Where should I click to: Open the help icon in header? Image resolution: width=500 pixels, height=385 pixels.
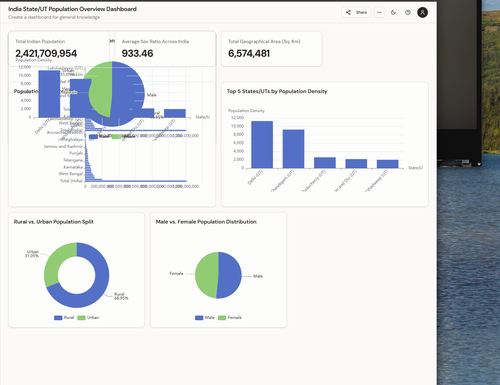click(408, 12)
